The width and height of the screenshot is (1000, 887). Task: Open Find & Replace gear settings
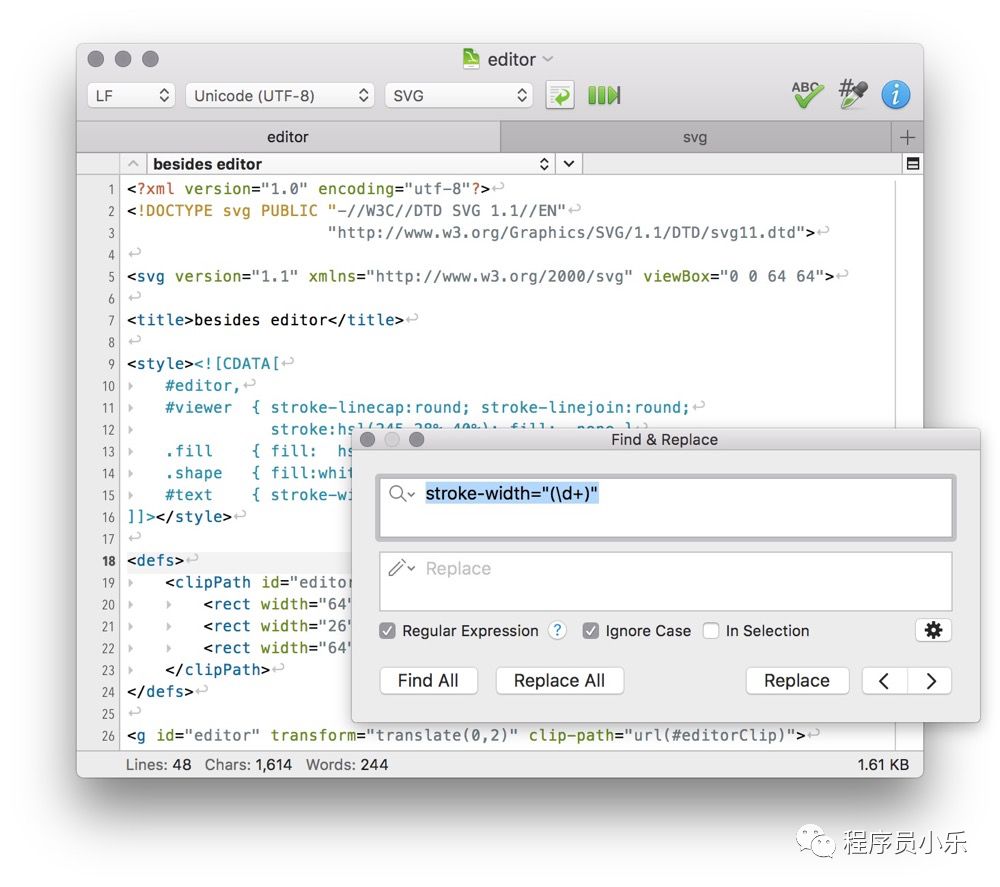933,631
